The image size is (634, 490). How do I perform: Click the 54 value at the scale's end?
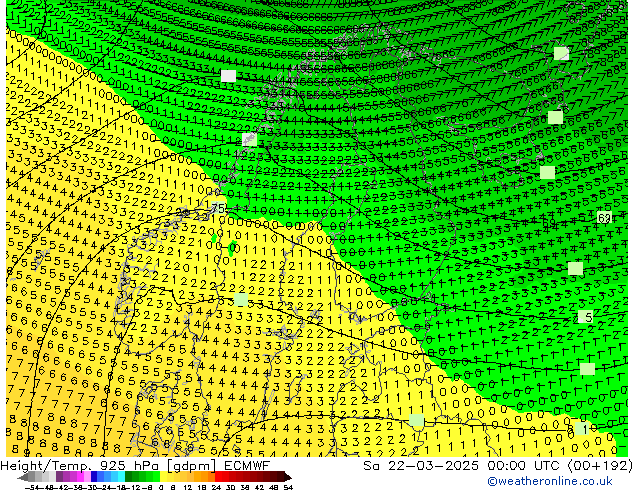288,488
